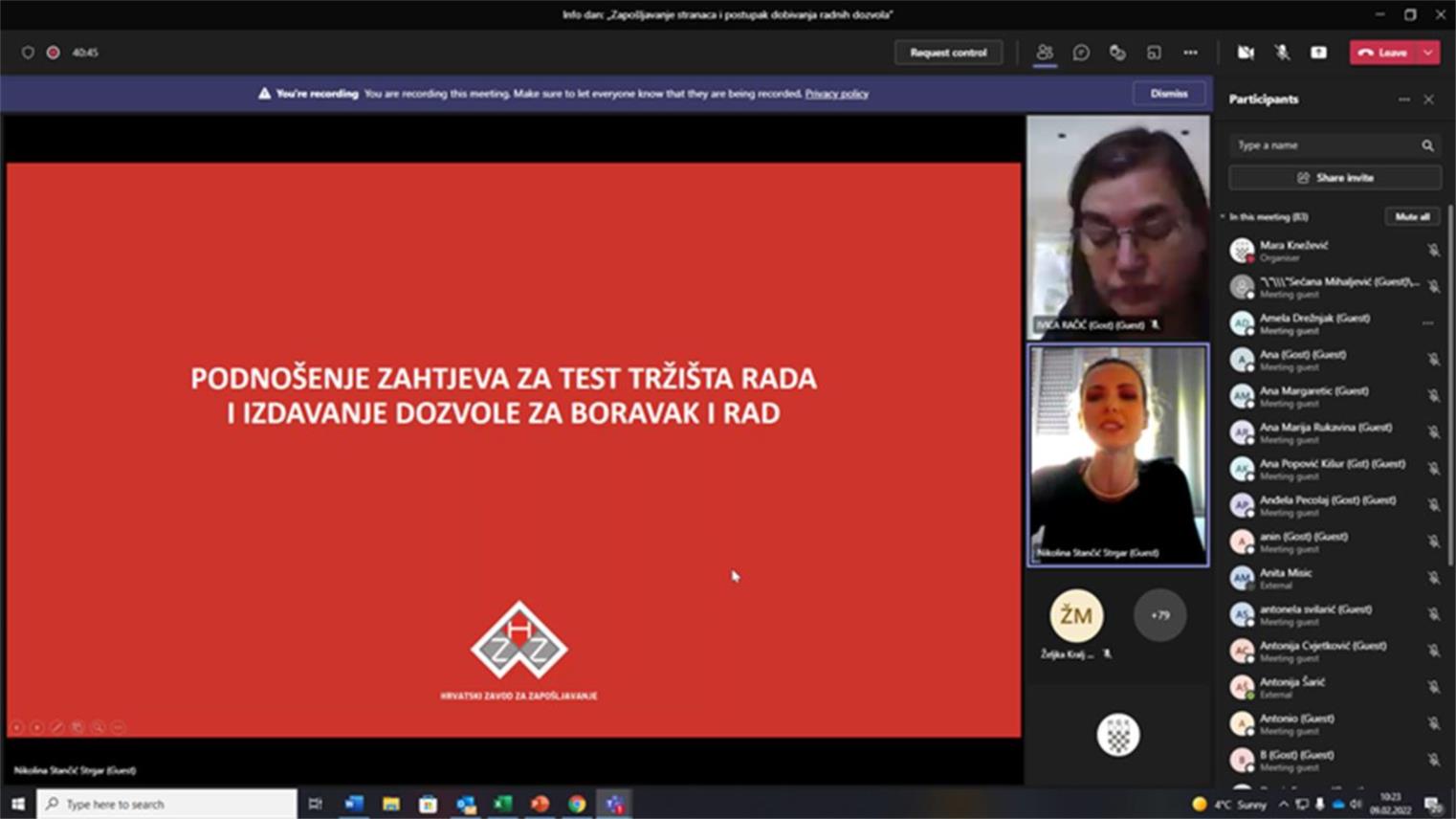Toggle mic icon for Sečana Mihaljević

click(x=1433, y=287)
